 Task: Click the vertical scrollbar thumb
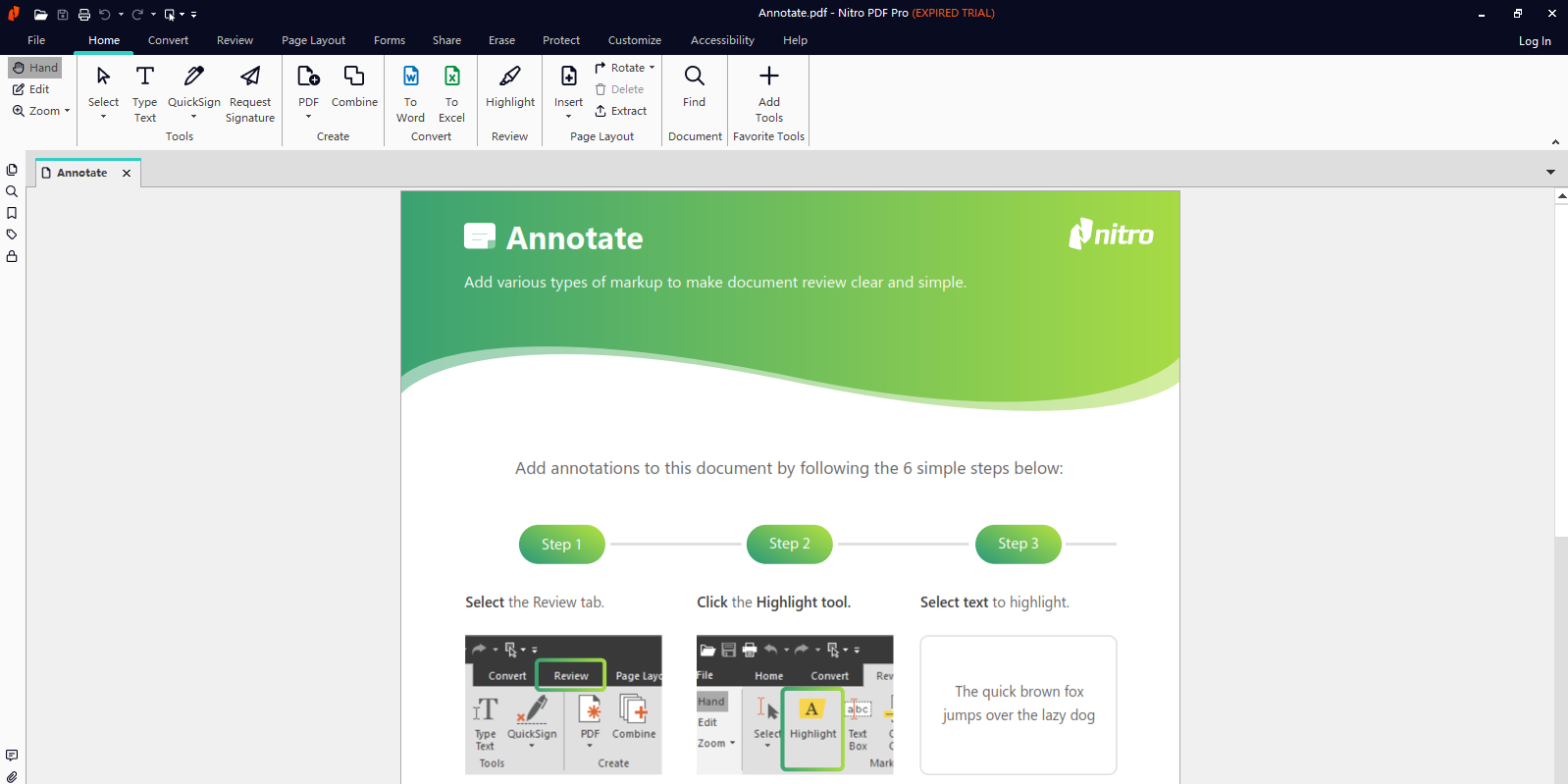click(1561, 370)
